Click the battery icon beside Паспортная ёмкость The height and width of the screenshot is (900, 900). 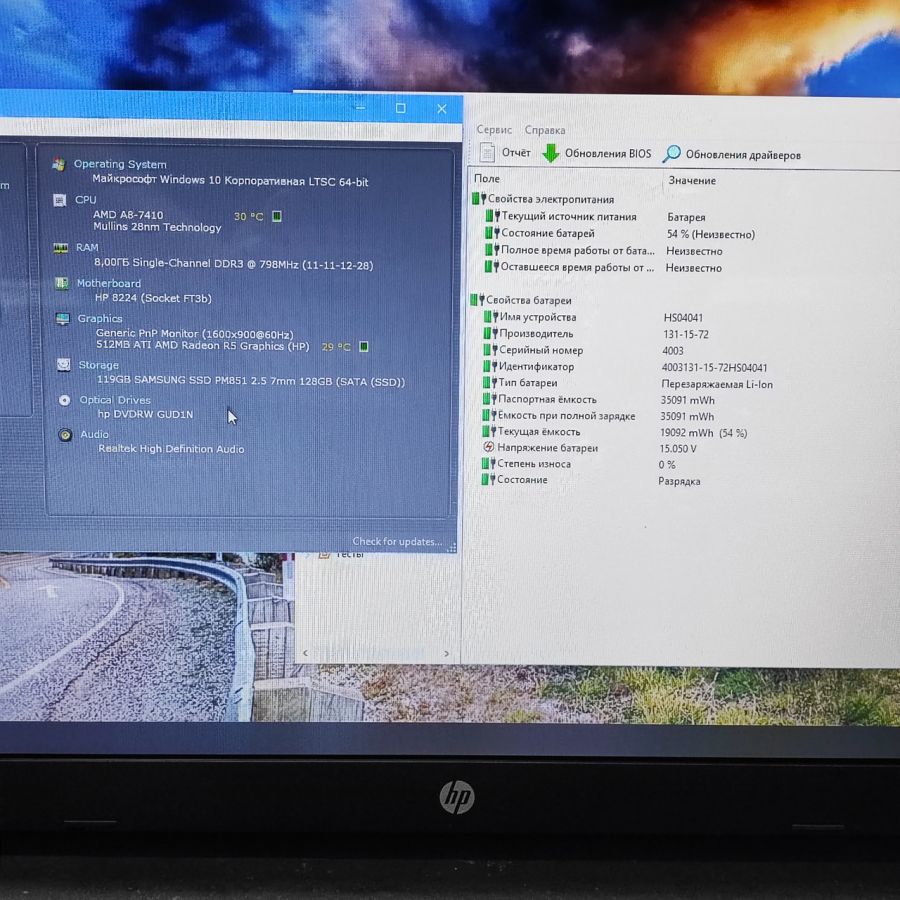490,398
